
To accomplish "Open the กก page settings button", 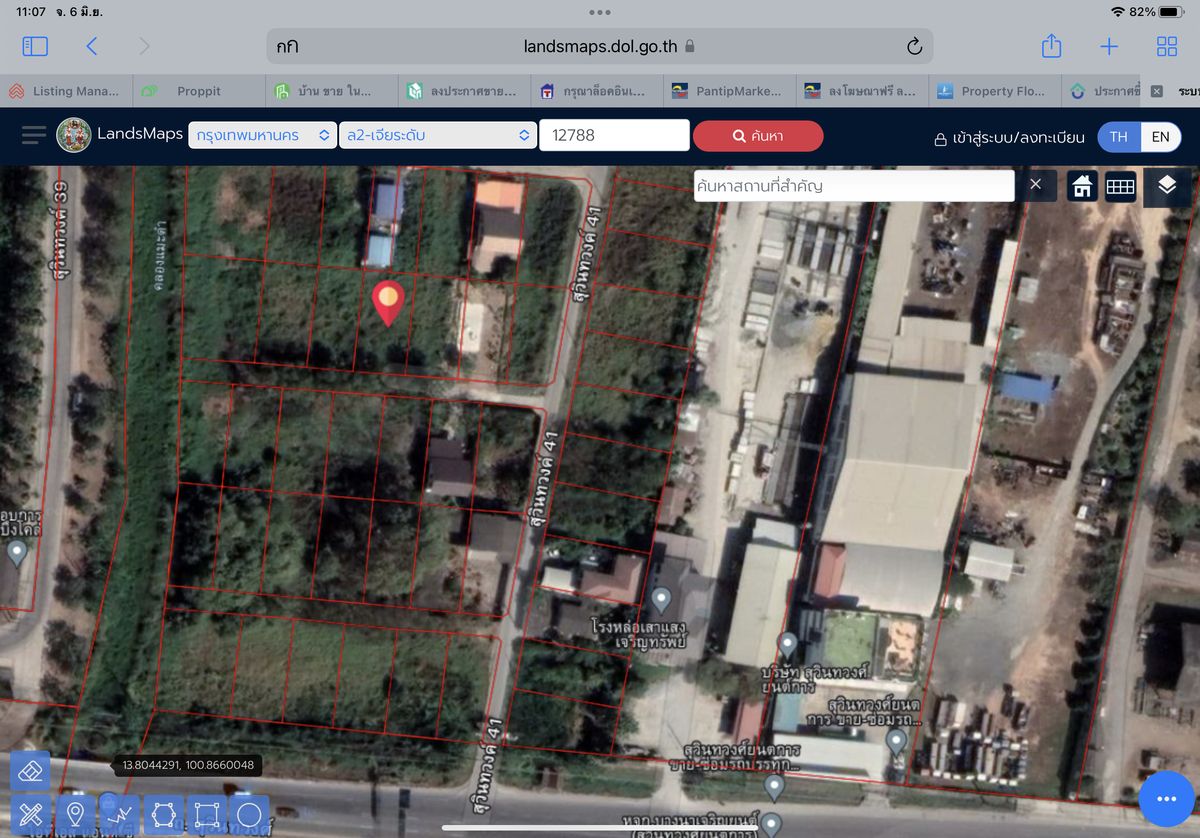I will point(288,47).
